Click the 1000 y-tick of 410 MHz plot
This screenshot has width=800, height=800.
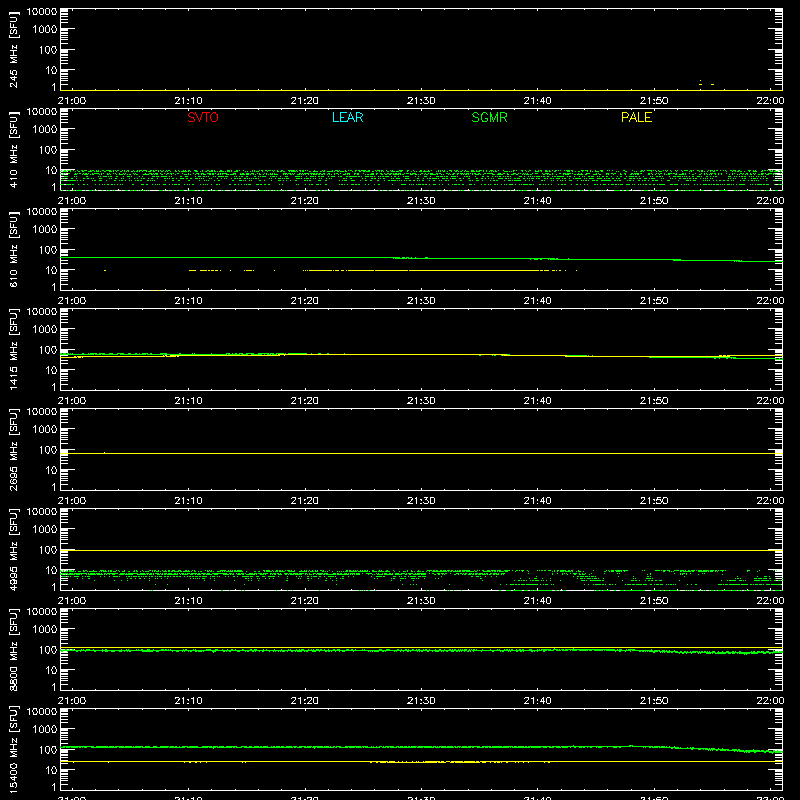(x=45, y=130)
